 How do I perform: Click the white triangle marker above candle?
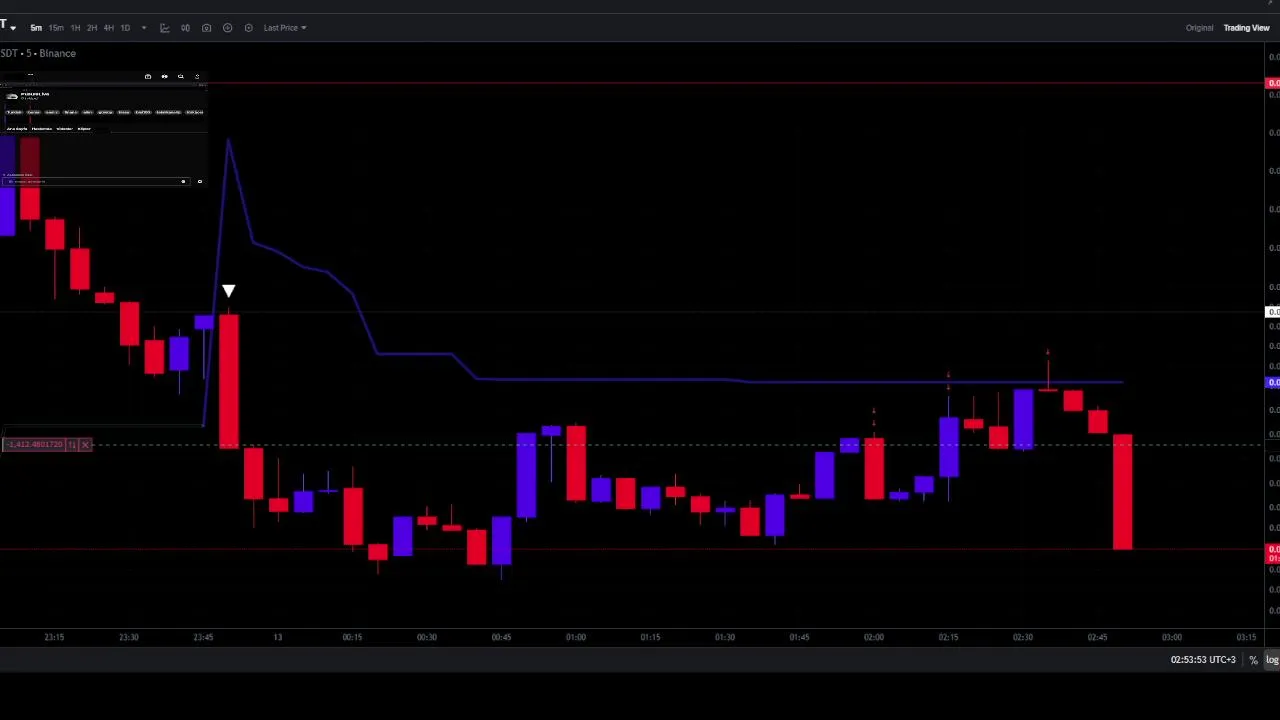tap(228, 291)
